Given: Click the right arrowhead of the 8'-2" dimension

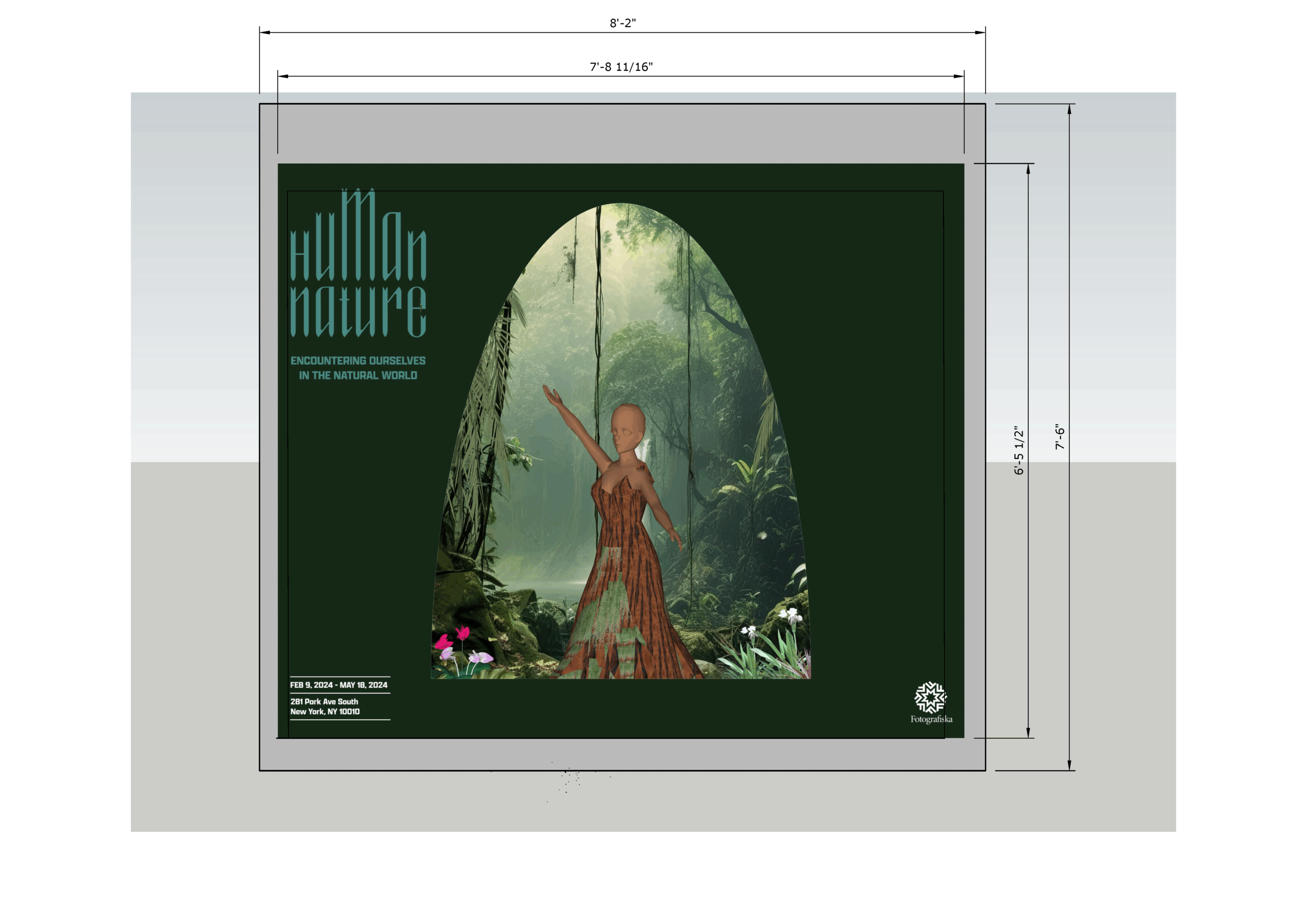Looking at the screenshot, I should click(980, 33).
